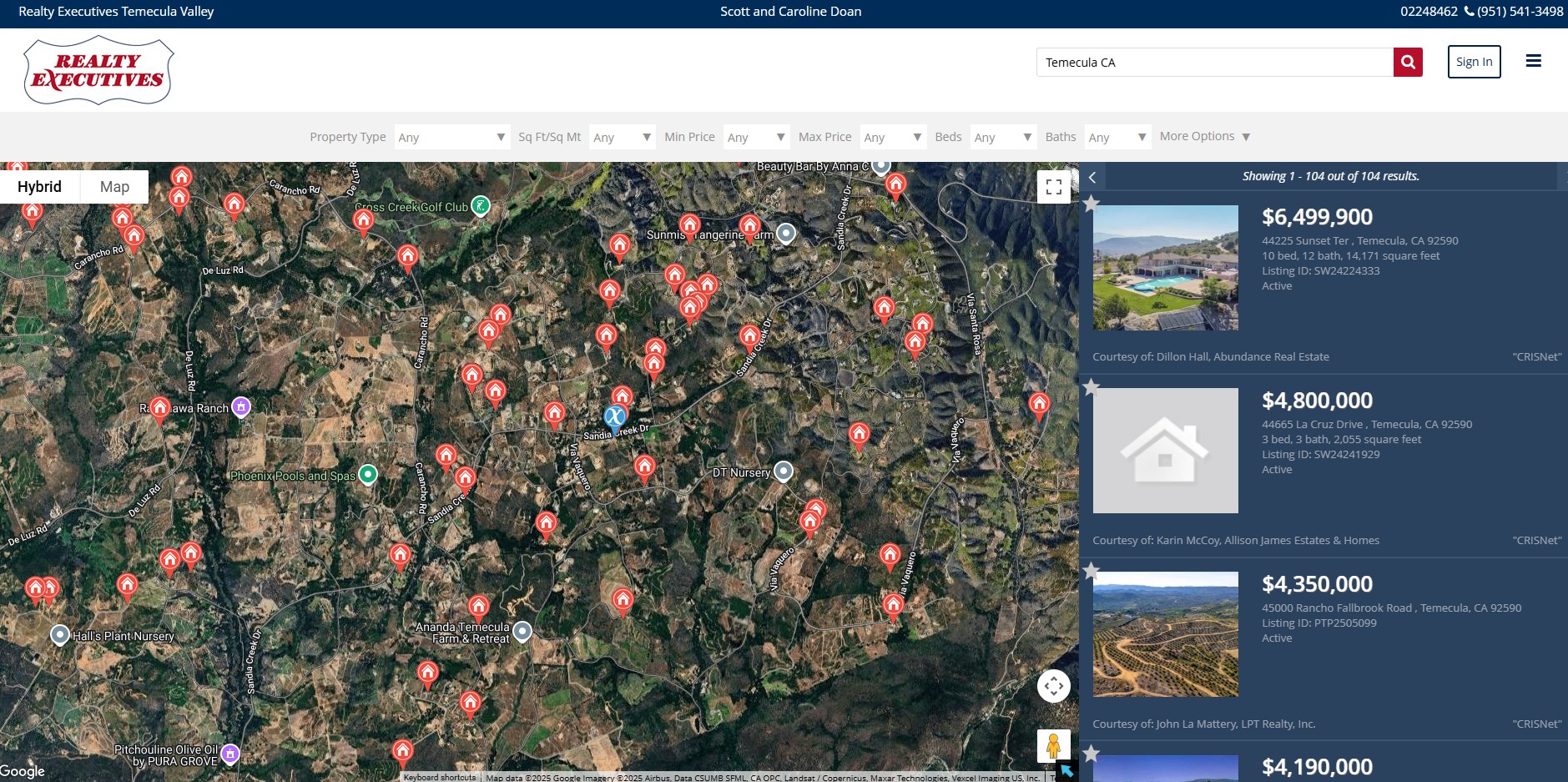Image resolution: width=1568 pixels, height=782 pixels.
Task: Open the Property Type dropdown
Action: pos(451,137)
